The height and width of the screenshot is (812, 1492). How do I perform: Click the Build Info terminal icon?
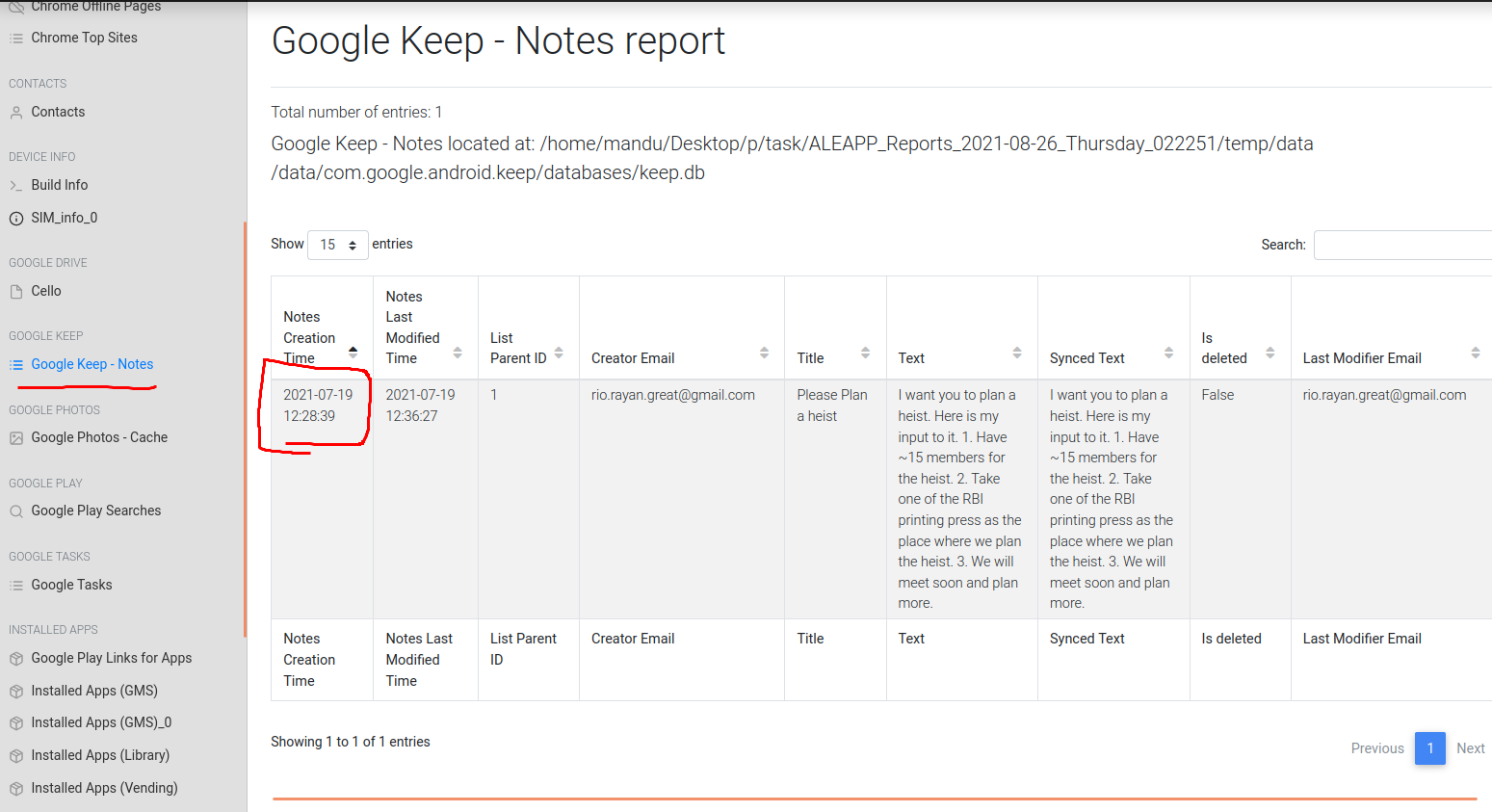(16, 186)
